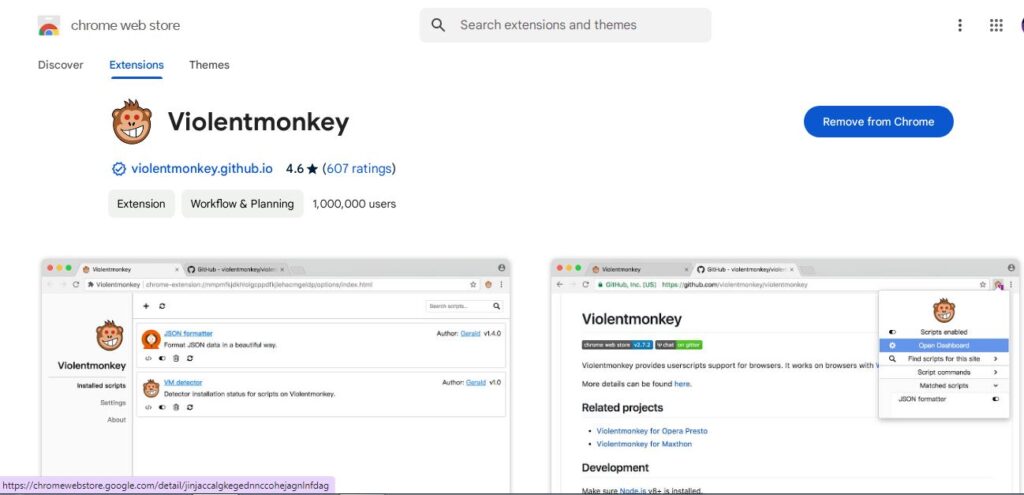Click the chrome web store title text
The width and height of the screenshot is (1024, 495).
coord(125,25)
